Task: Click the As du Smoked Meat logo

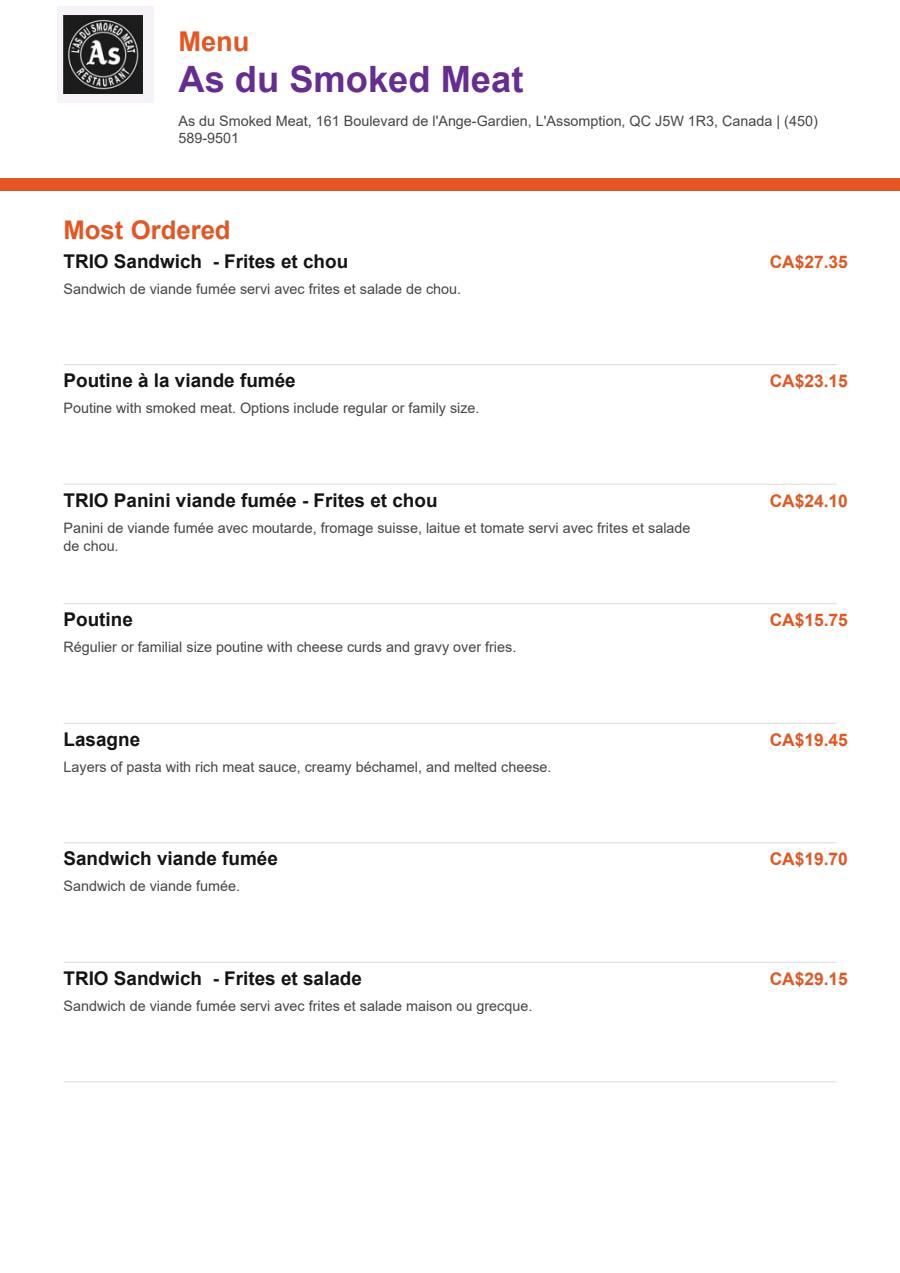Action: (x=105, y=54)
